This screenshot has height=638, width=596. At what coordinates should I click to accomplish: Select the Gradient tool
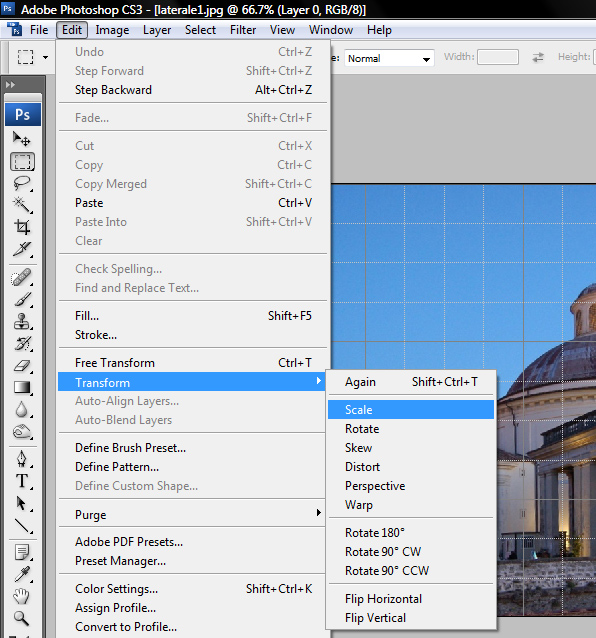tap(22, 387)
